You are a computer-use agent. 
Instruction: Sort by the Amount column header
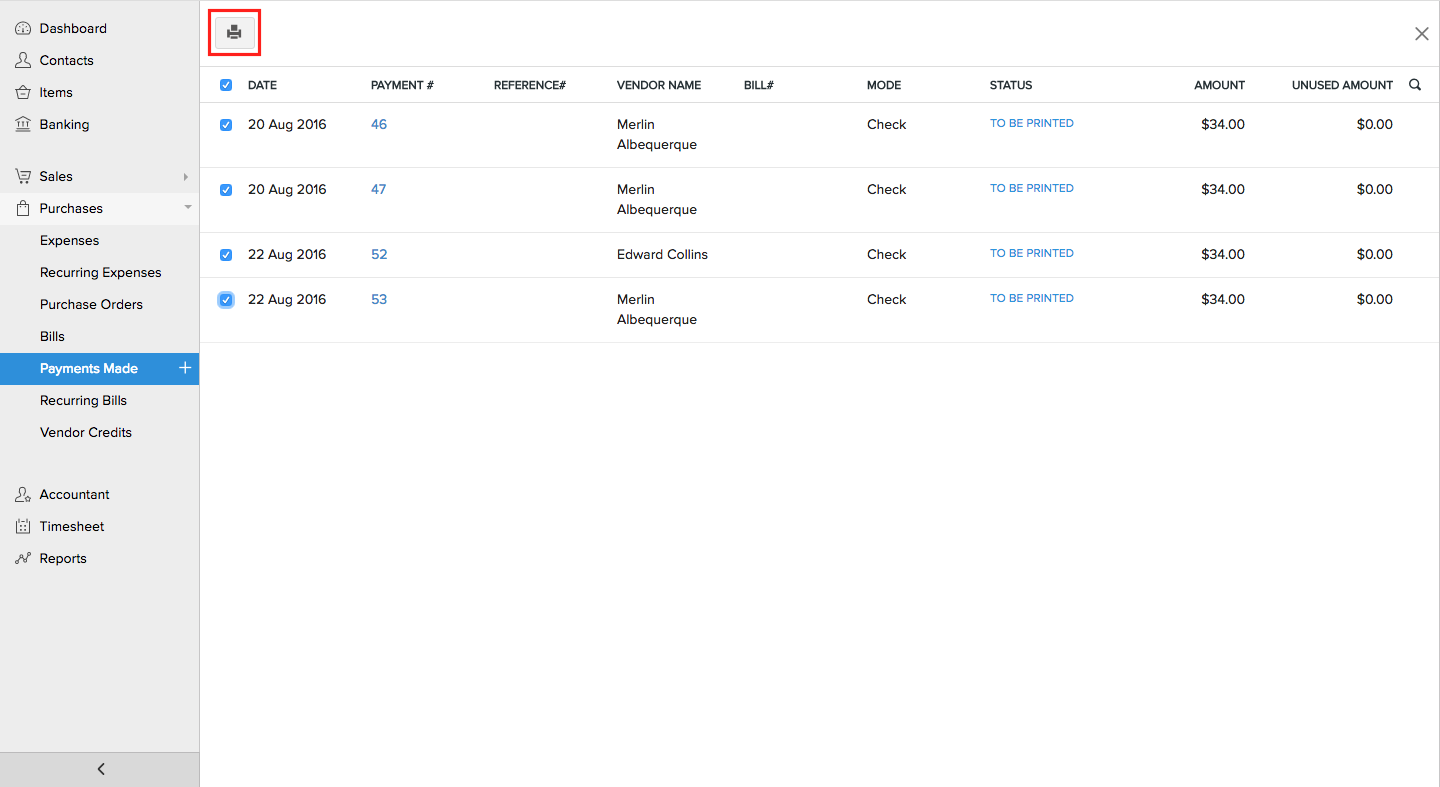pyautogui.click(x=1219, y=85)
